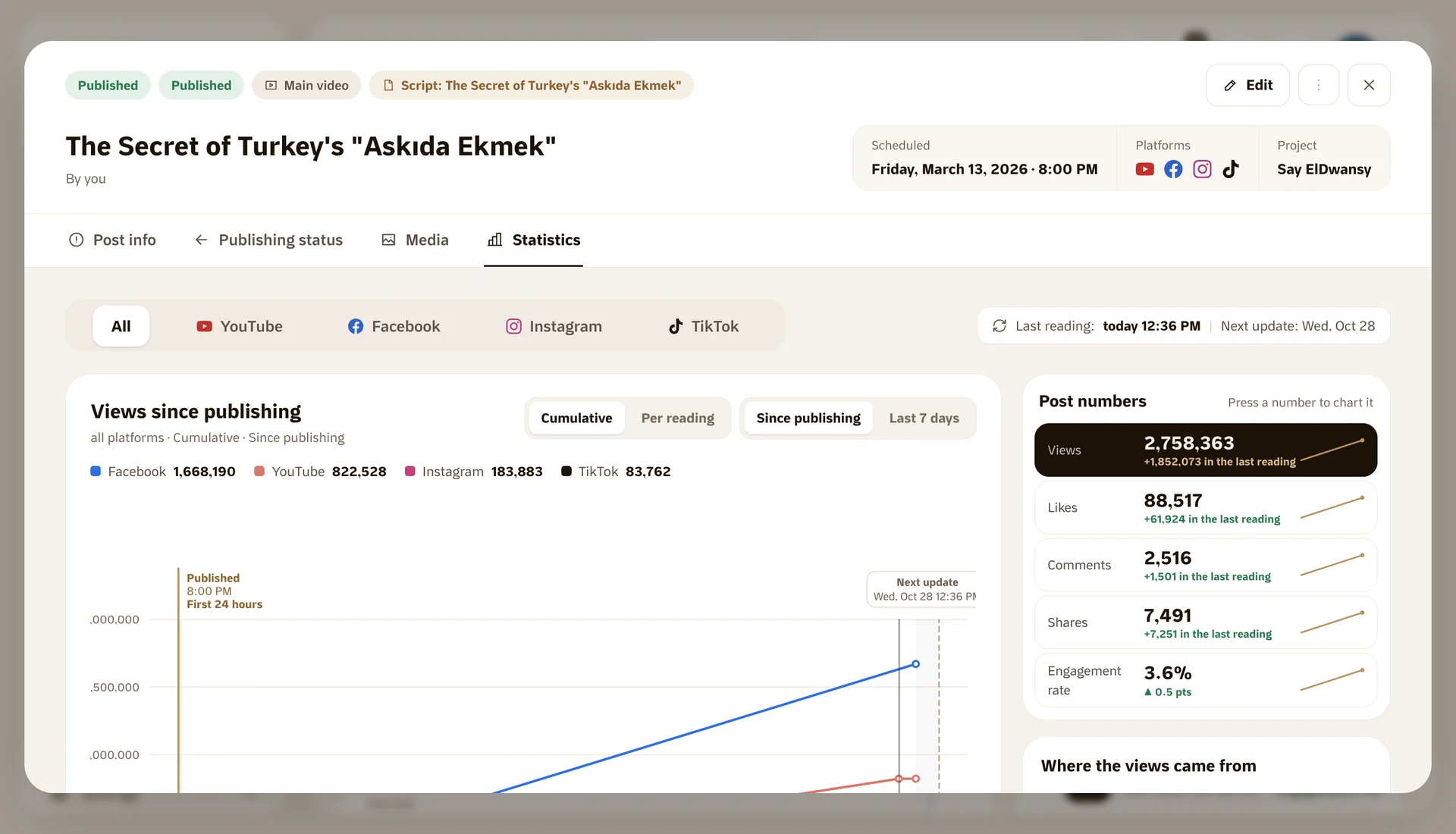The image size is (1456, 834).
Task: Click the Say ElDwansy project name
Action: click(x=1324, y=169)
